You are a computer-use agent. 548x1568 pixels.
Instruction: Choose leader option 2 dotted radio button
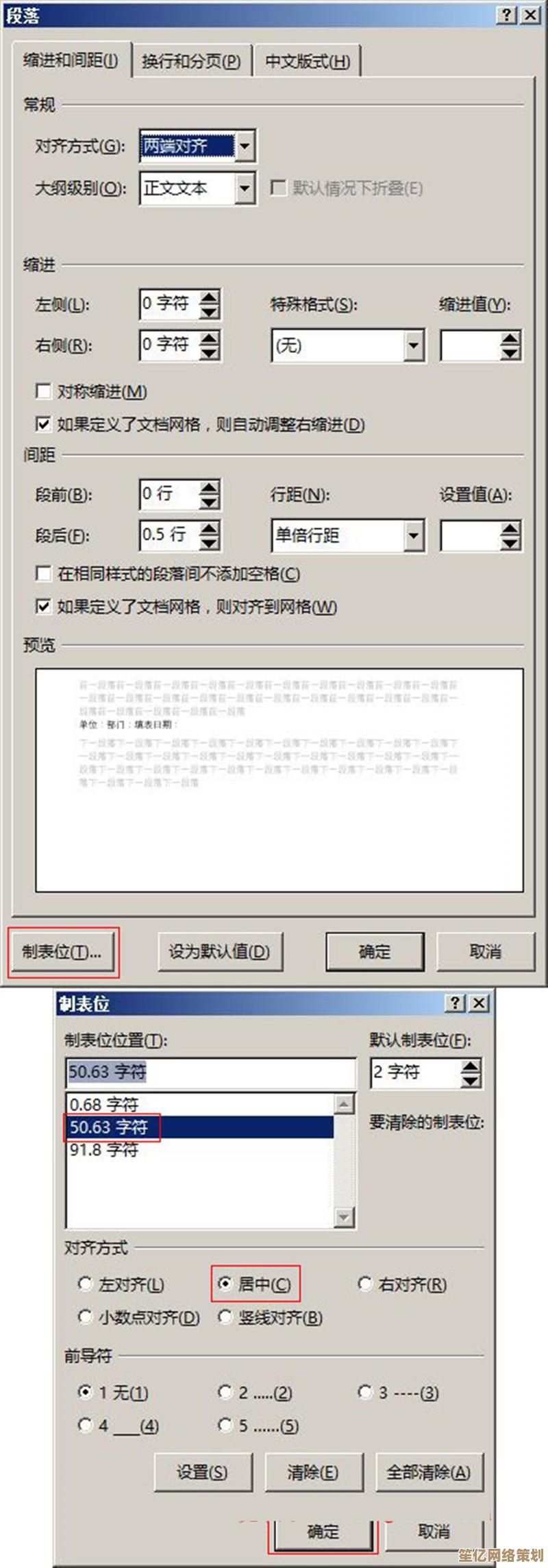225,1391
